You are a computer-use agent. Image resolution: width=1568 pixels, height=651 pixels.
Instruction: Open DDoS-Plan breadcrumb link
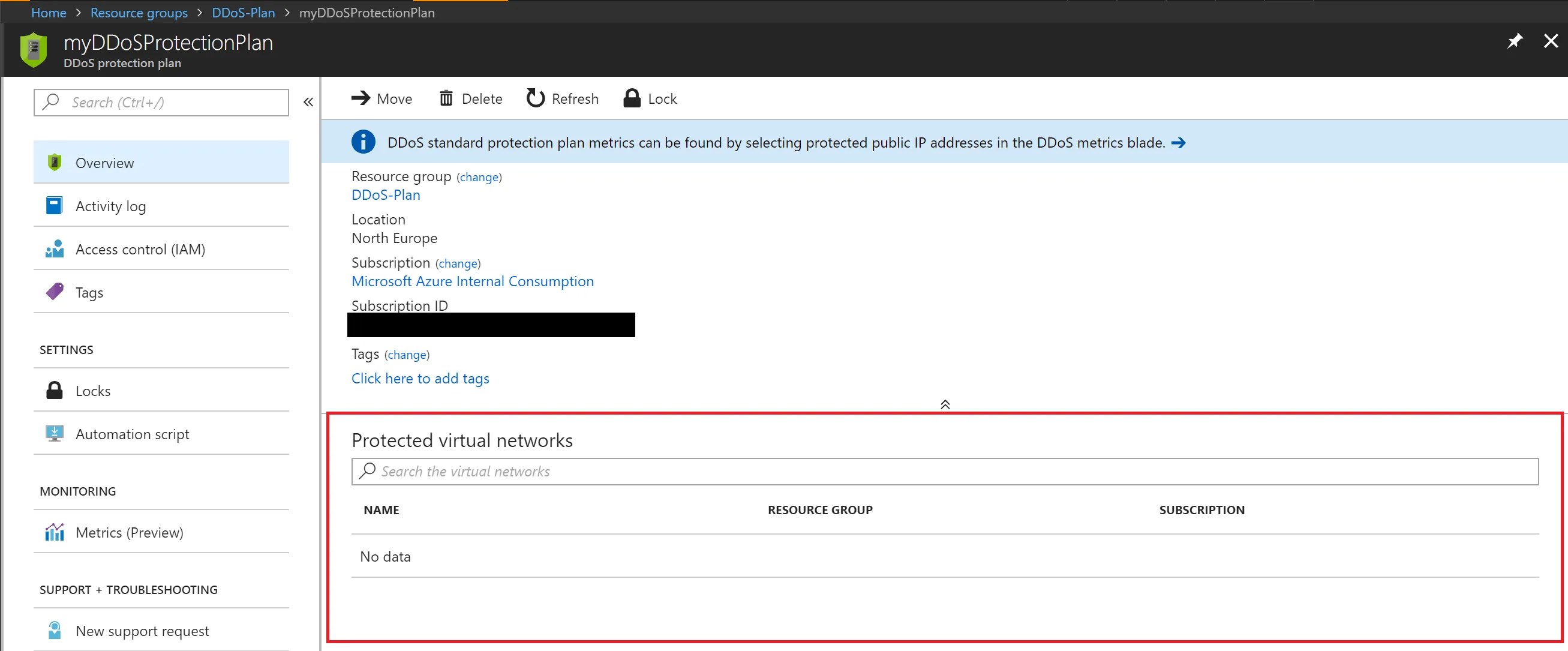click(x=244, y=13)
